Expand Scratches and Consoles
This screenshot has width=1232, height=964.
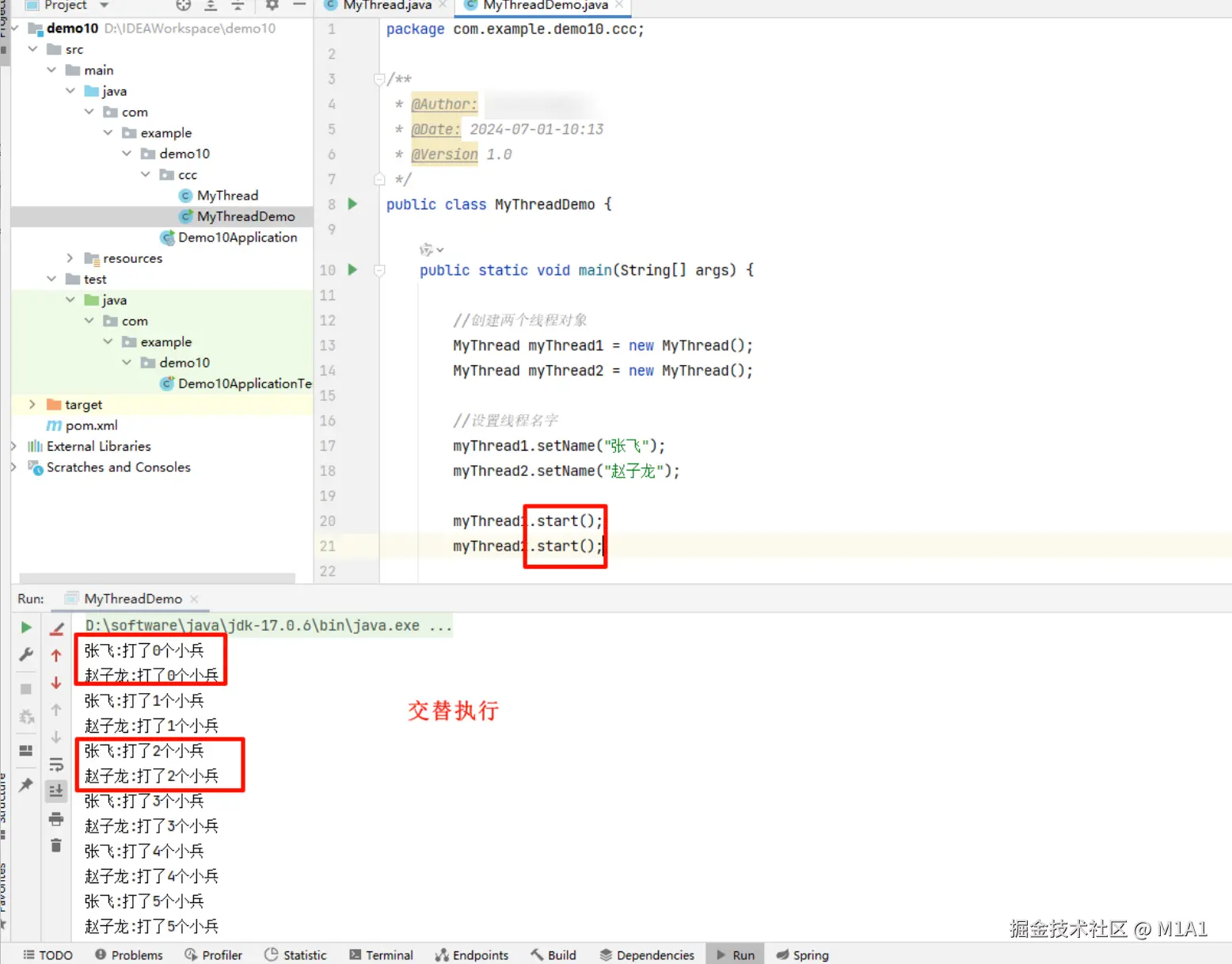coord(13,467)
